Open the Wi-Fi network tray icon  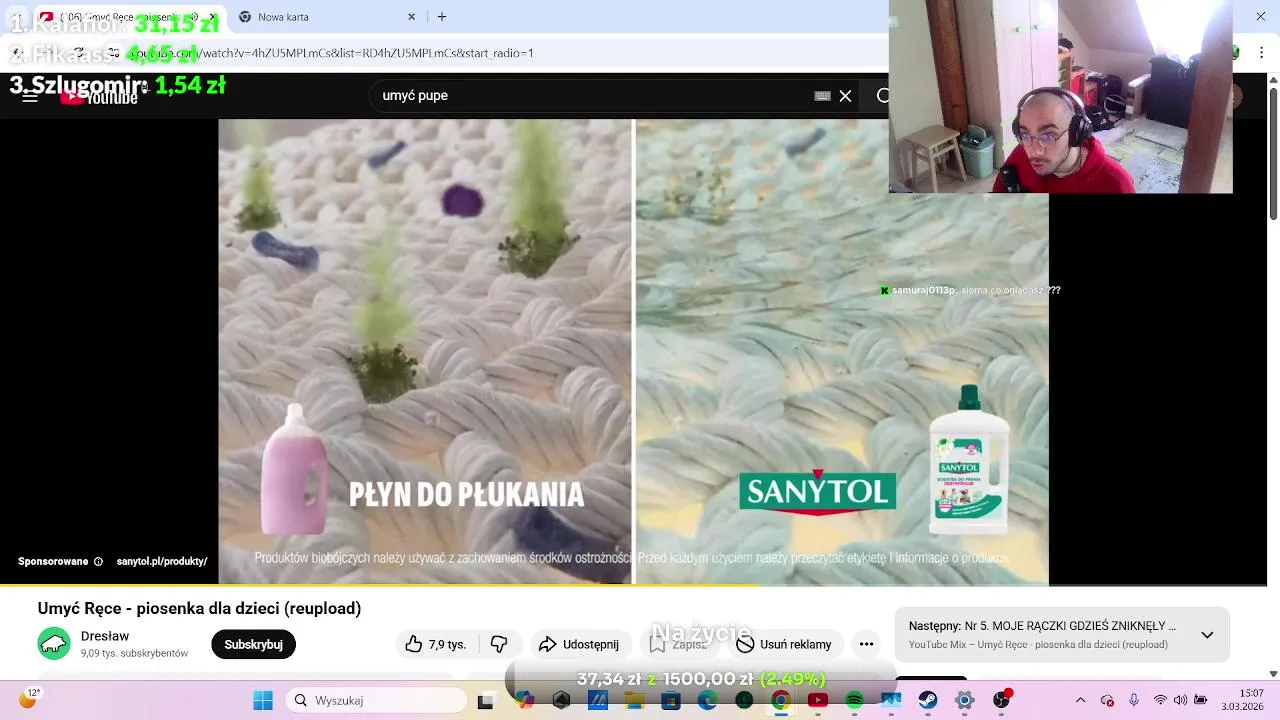(x=1160, y=700)
